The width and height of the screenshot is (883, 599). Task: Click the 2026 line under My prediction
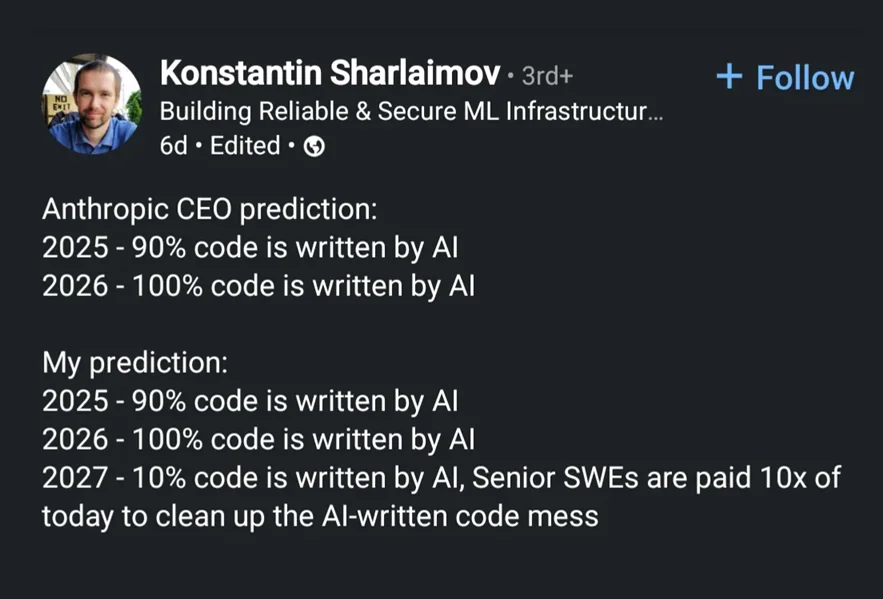point(258,439)
